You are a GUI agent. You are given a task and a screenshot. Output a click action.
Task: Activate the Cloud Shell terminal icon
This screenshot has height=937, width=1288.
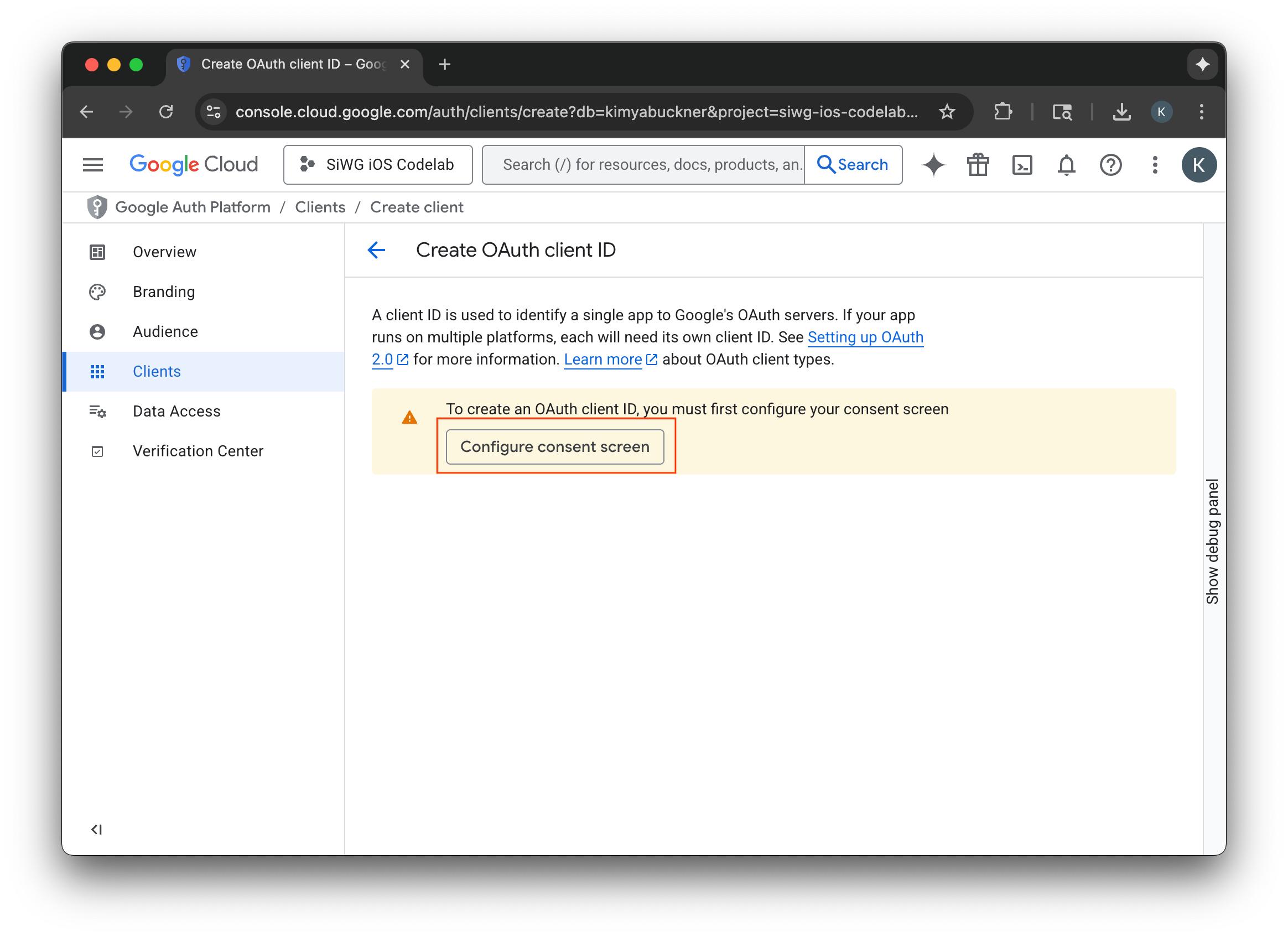(x=1022, y=165)
